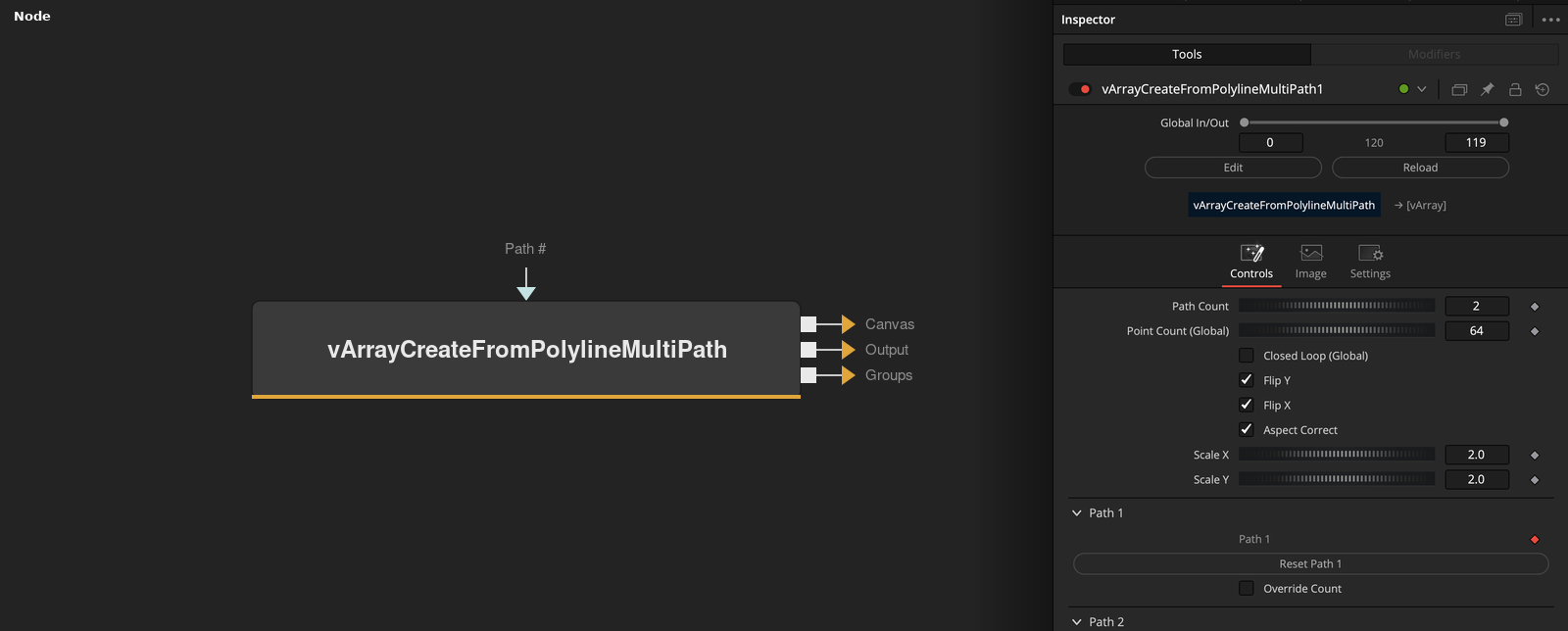Click the Edit button
1568x631 pixels.
(1233, 168)
